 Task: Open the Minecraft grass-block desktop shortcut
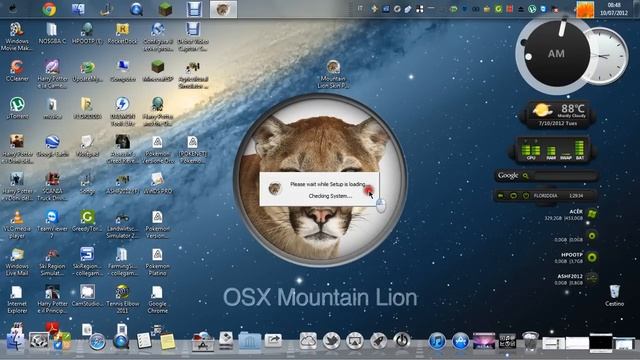pyautogui.click(x=158, y=71)
